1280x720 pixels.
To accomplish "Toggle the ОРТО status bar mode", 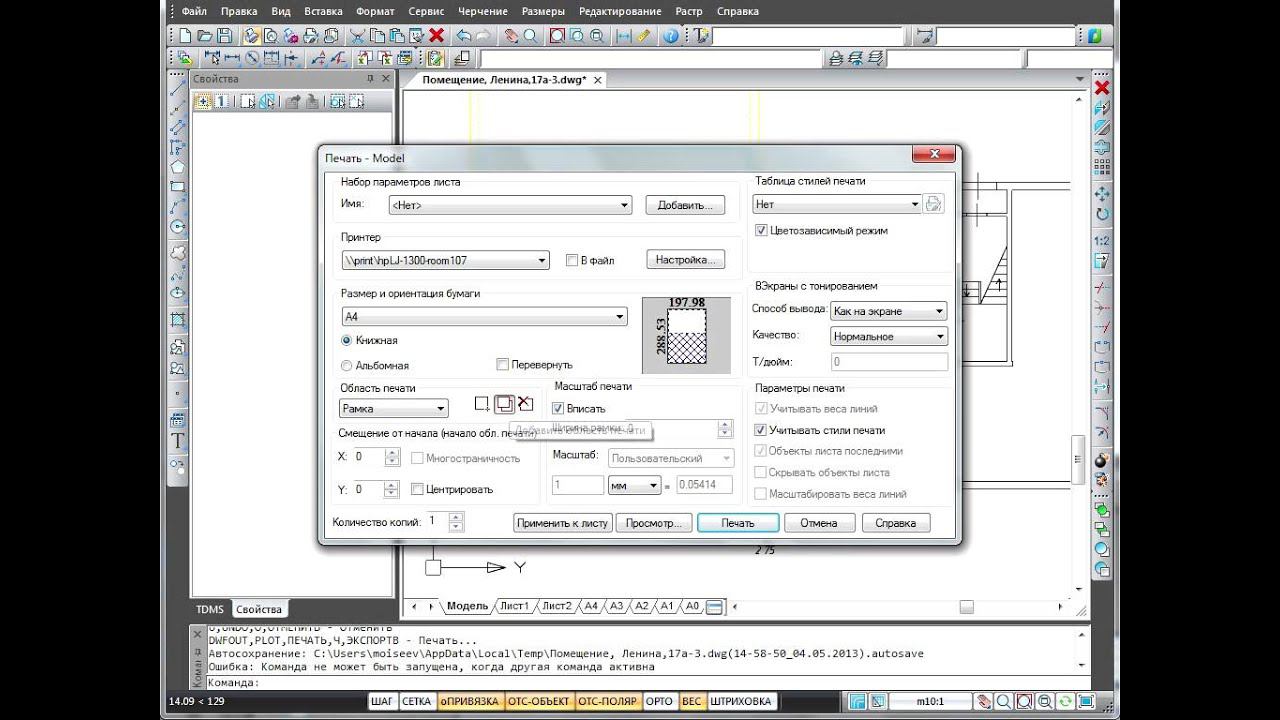I will click(659, 702).
